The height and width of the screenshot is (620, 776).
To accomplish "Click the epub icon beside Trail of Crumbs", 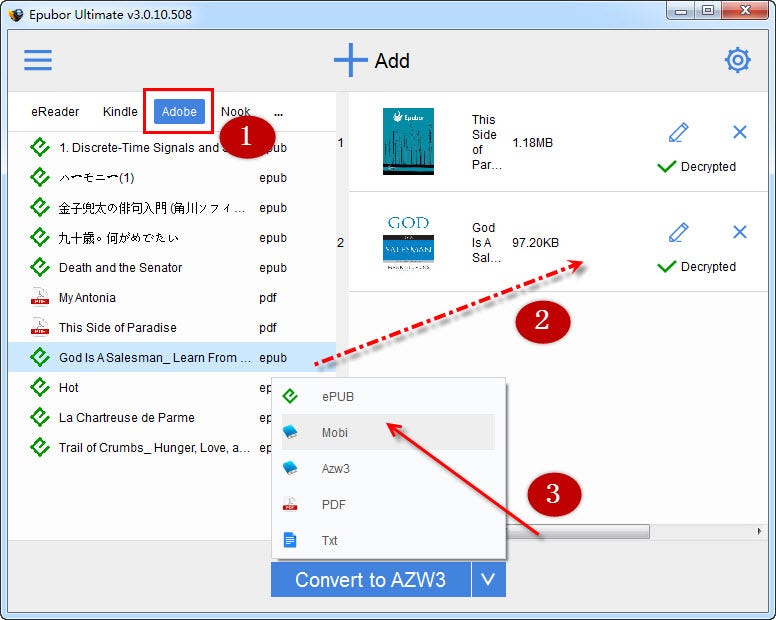I will click(40, 447).
